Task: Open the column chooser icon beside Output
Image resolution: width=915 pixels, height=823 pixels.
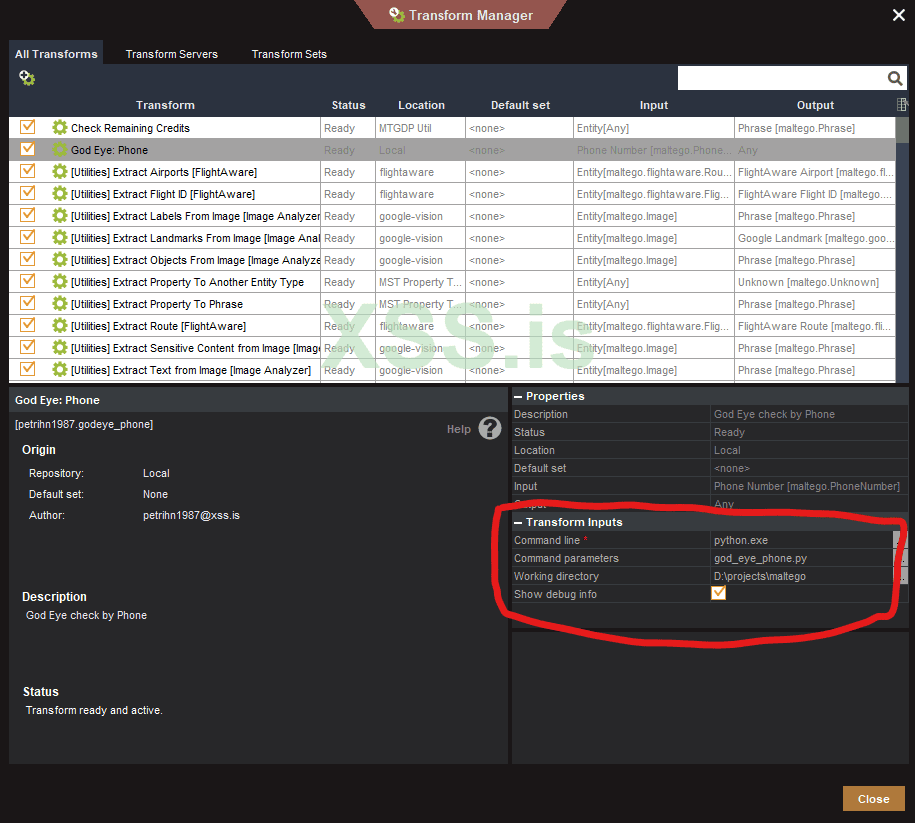Action: coord(902,104)
